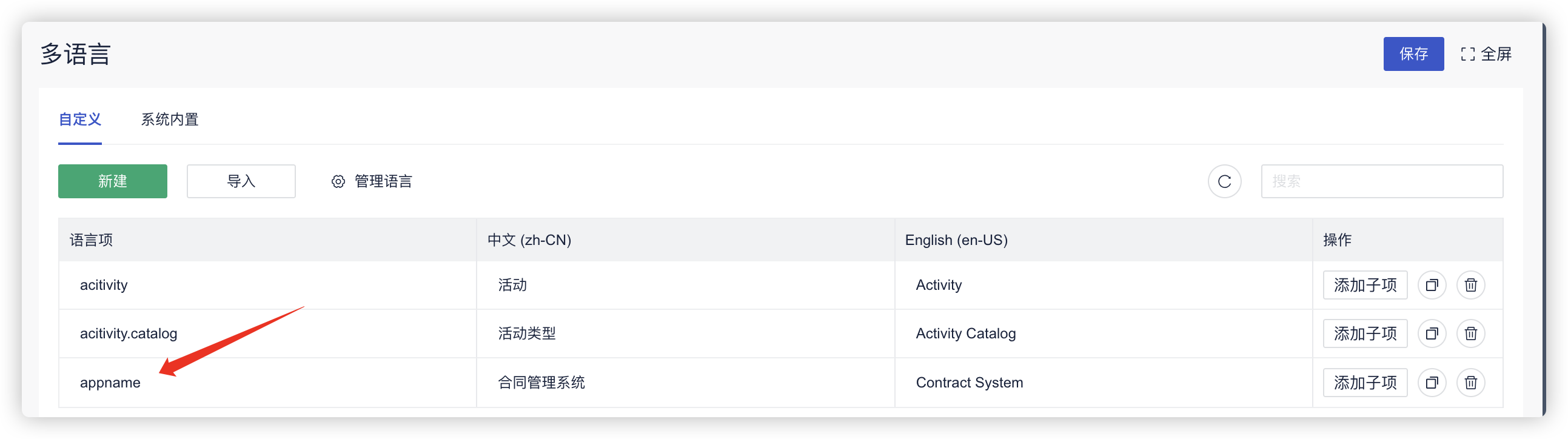Delete the appname row using trash icon
1568x439 pixels.
click(x=1470, y=383)
